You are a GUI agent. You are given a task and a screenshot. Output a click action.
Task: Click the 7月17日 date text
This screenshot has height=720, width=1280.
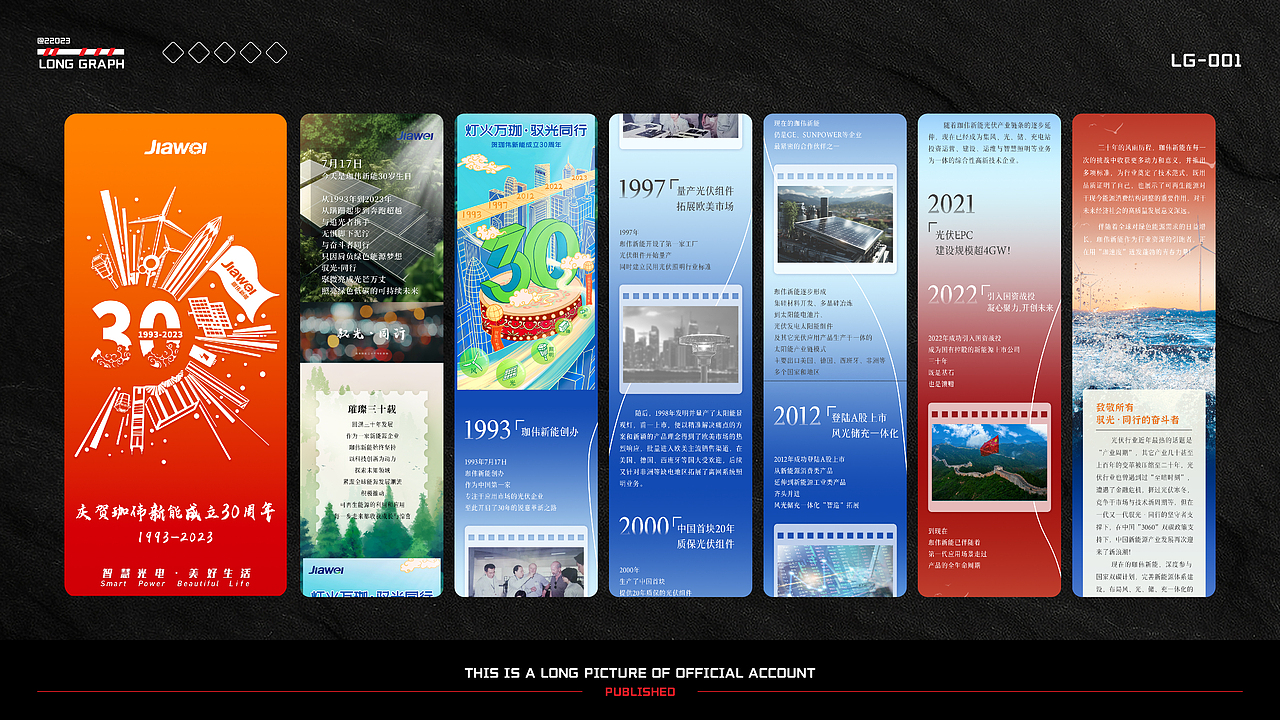(342, 163)
